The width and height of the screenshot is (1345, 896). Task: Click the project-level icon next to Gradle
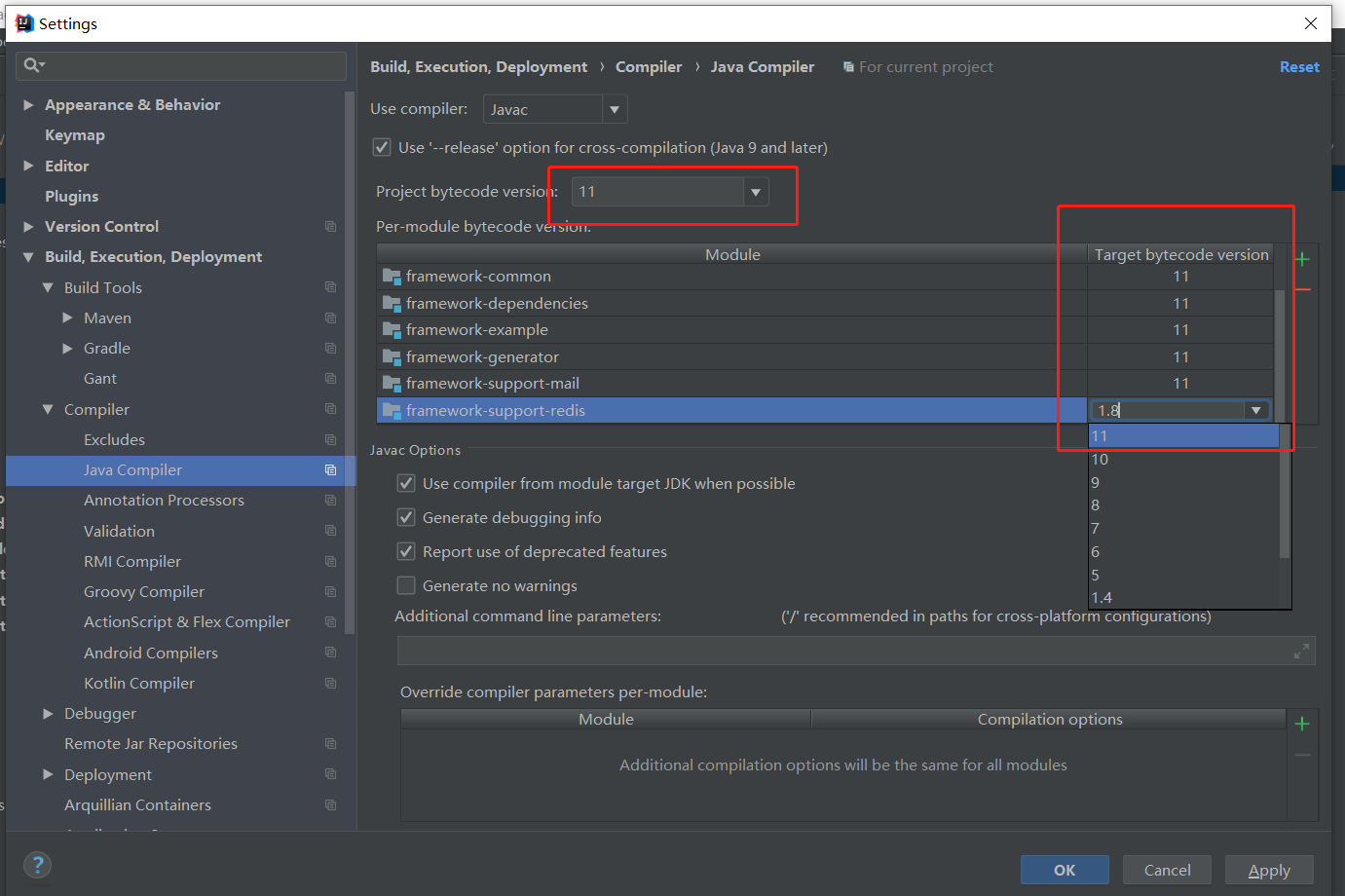coord(330,348)
